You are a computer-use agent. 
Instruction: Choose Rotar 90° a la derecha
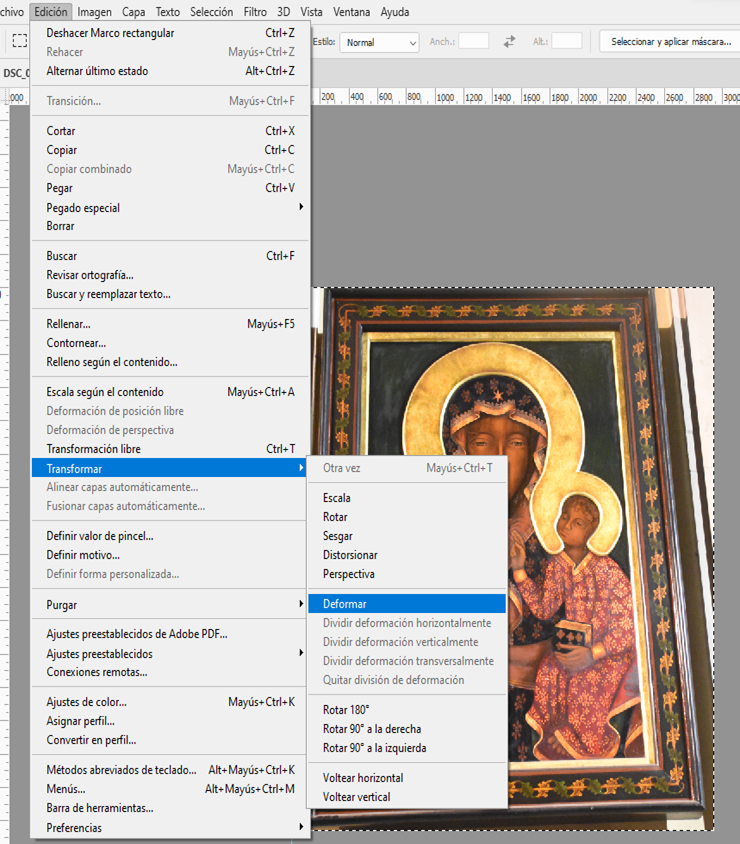407,729
